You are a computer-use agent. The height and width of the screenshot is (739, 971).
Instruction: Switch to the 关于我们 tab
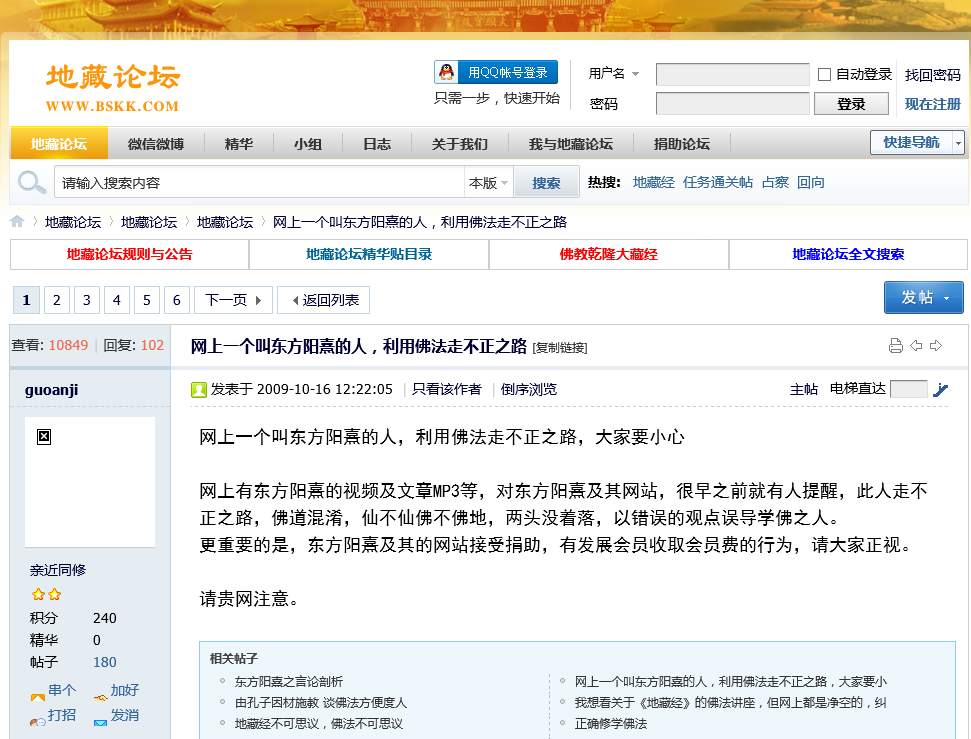459,144
